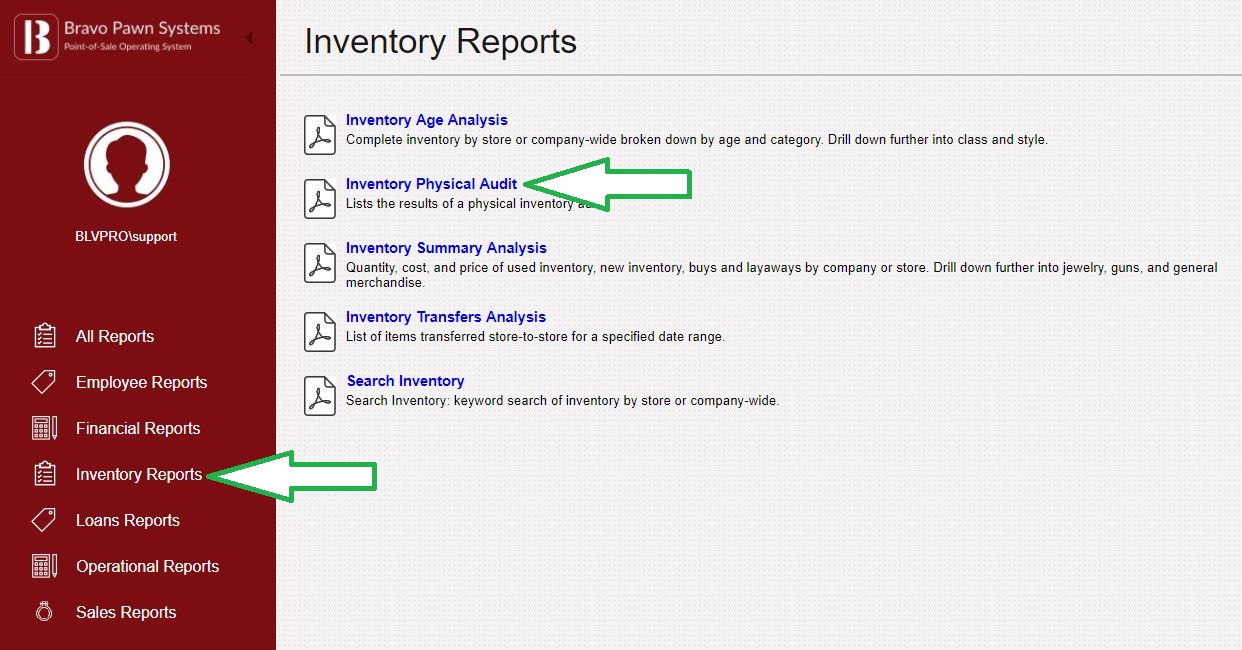Click the Employee Reports tag icon
Screen dimensions: 1242x650
[44, 382]
